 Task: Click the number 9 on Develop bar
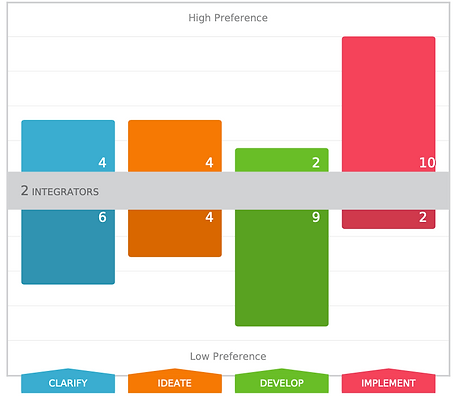[x=316, y=217]
